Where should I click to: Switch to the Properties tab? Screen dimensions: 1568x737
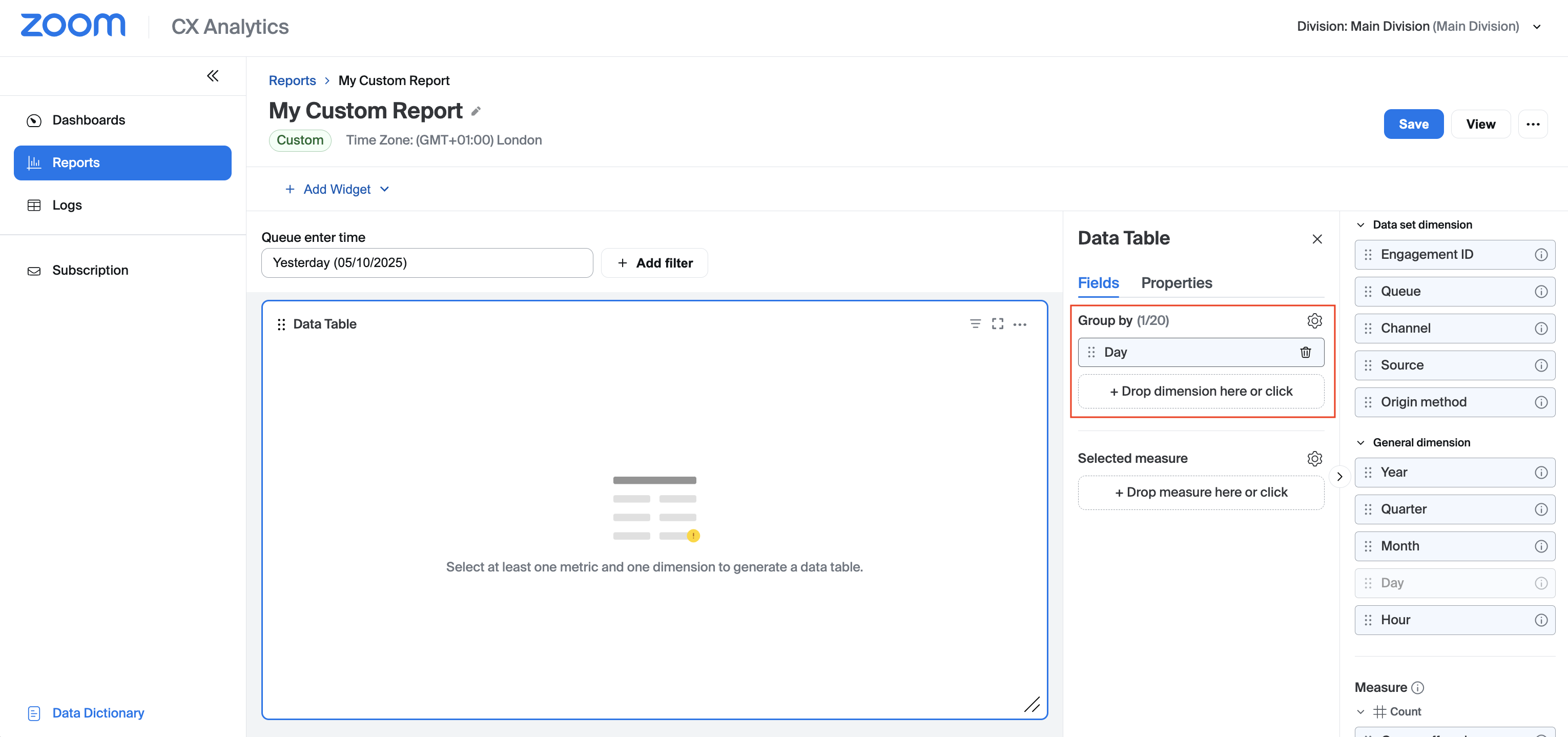pyautogui.click(x=1176, y=283)
